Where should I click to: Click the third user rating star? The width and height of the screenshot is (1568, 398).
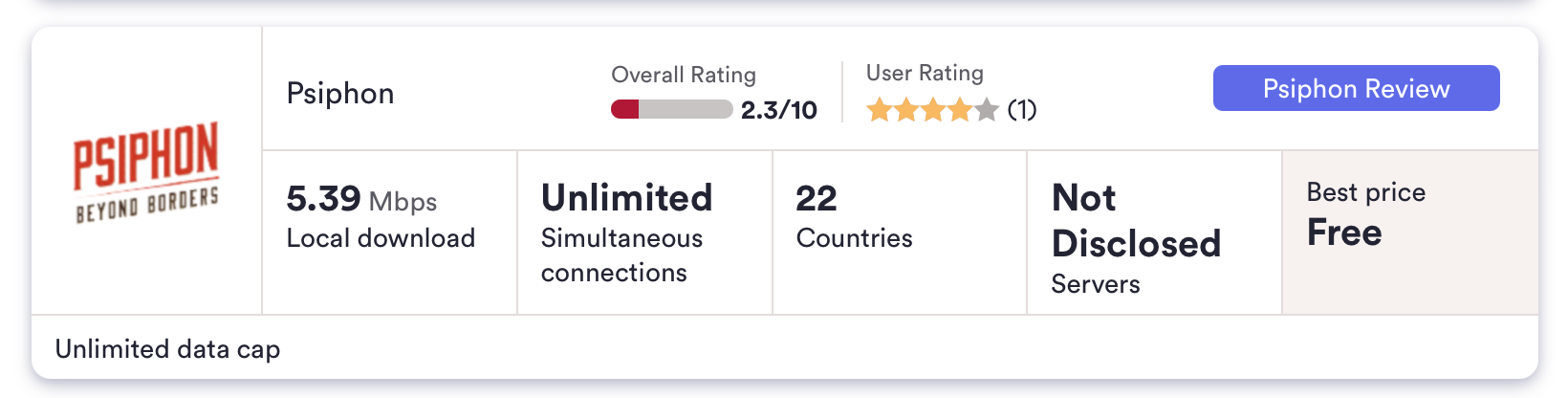click(933, 111)
